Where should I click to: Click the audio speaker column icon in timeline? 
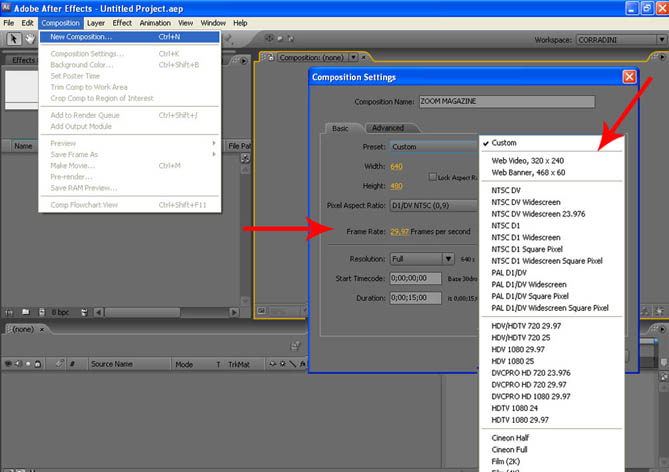tap(21, 364)
